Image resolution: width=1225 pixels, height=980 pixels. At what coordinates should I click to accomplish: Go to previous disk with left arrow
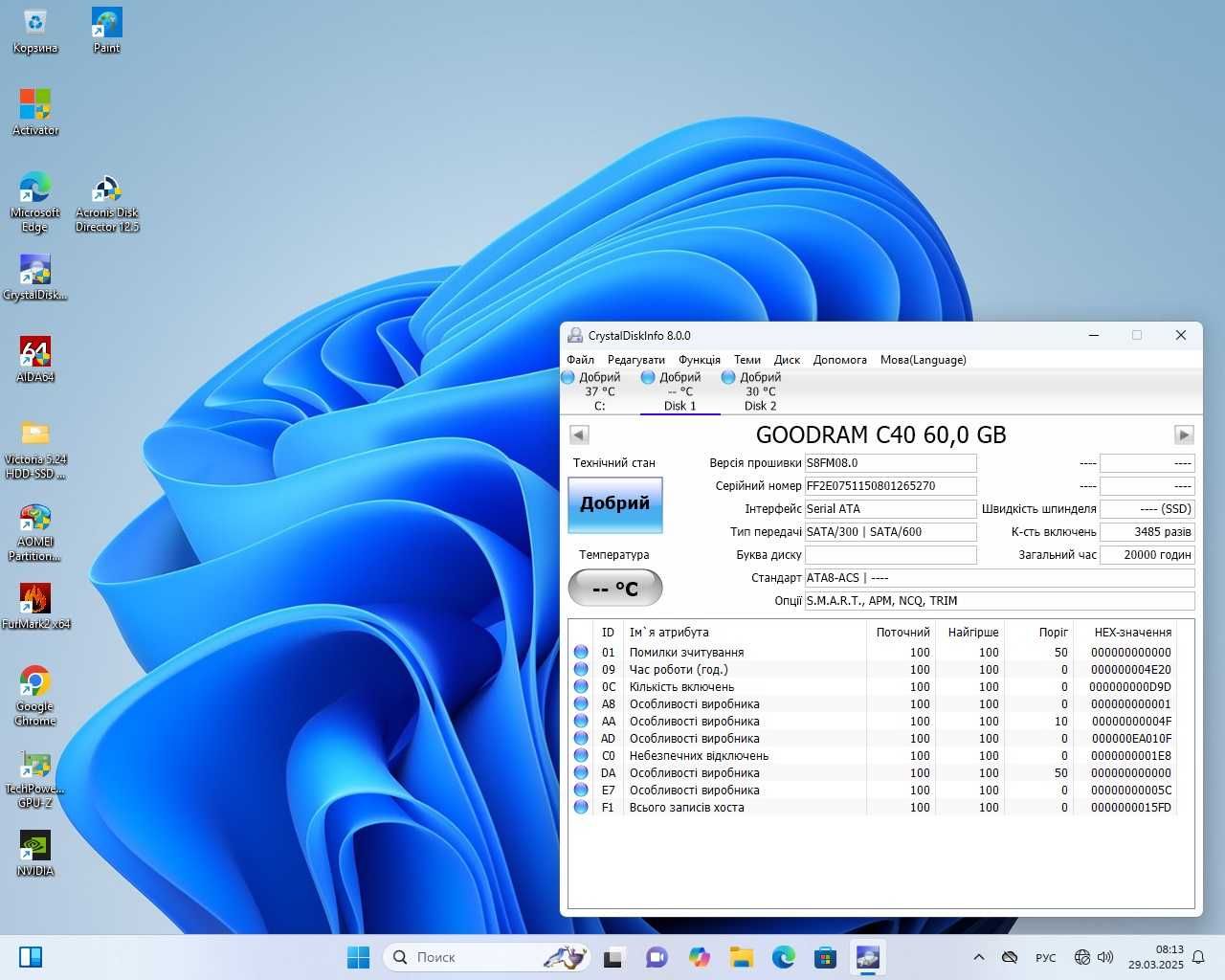(579, 434)
